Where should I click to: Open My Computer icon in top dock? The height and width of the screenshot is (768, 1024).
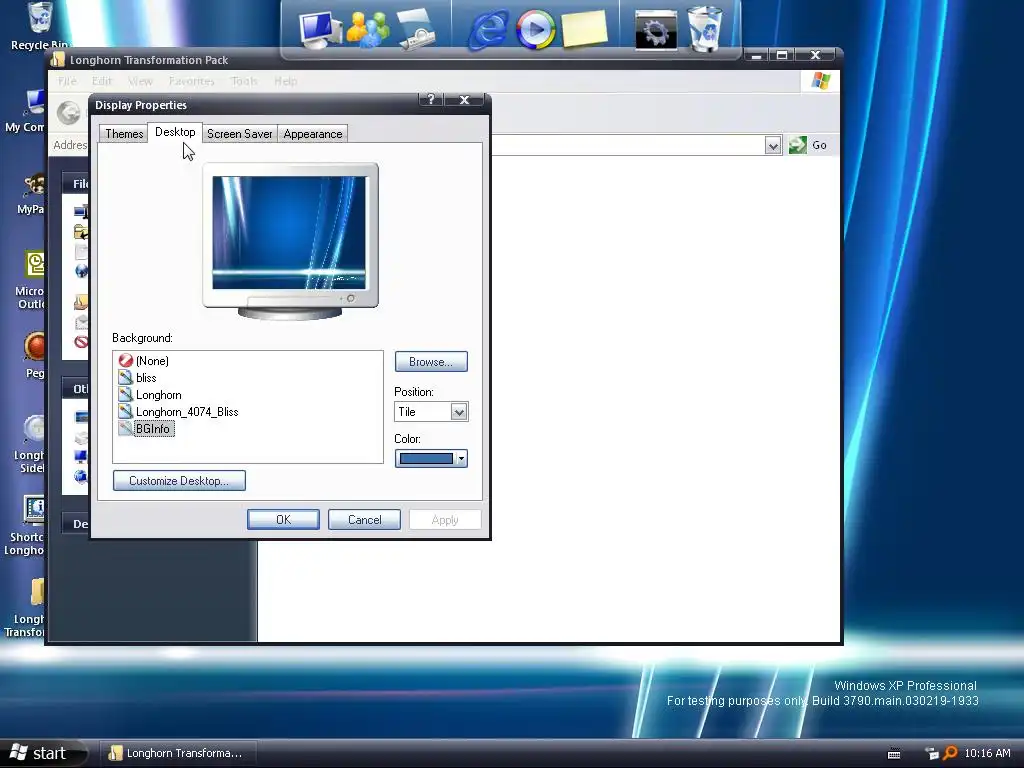pyautogui.click(x=320, y=30)
